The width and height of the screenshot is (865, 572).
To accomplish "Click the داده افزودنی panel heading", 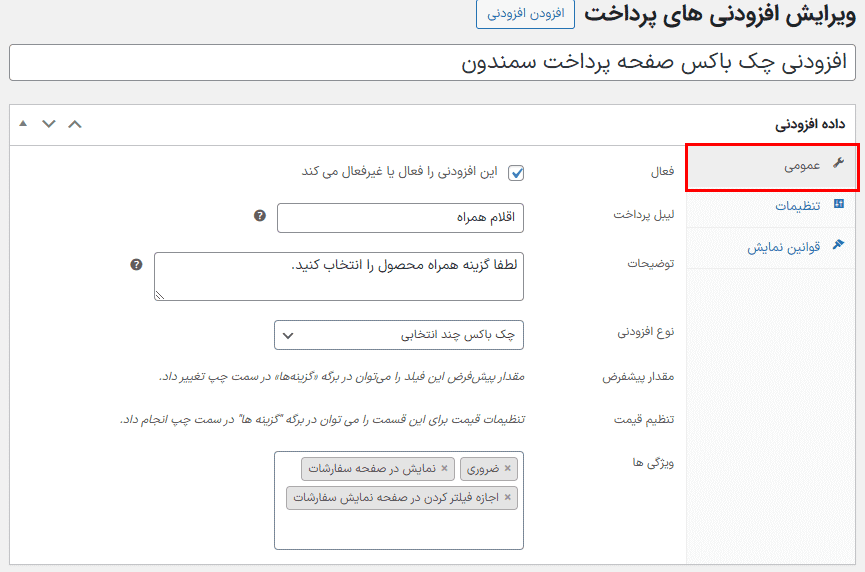I will coord(810,124).
